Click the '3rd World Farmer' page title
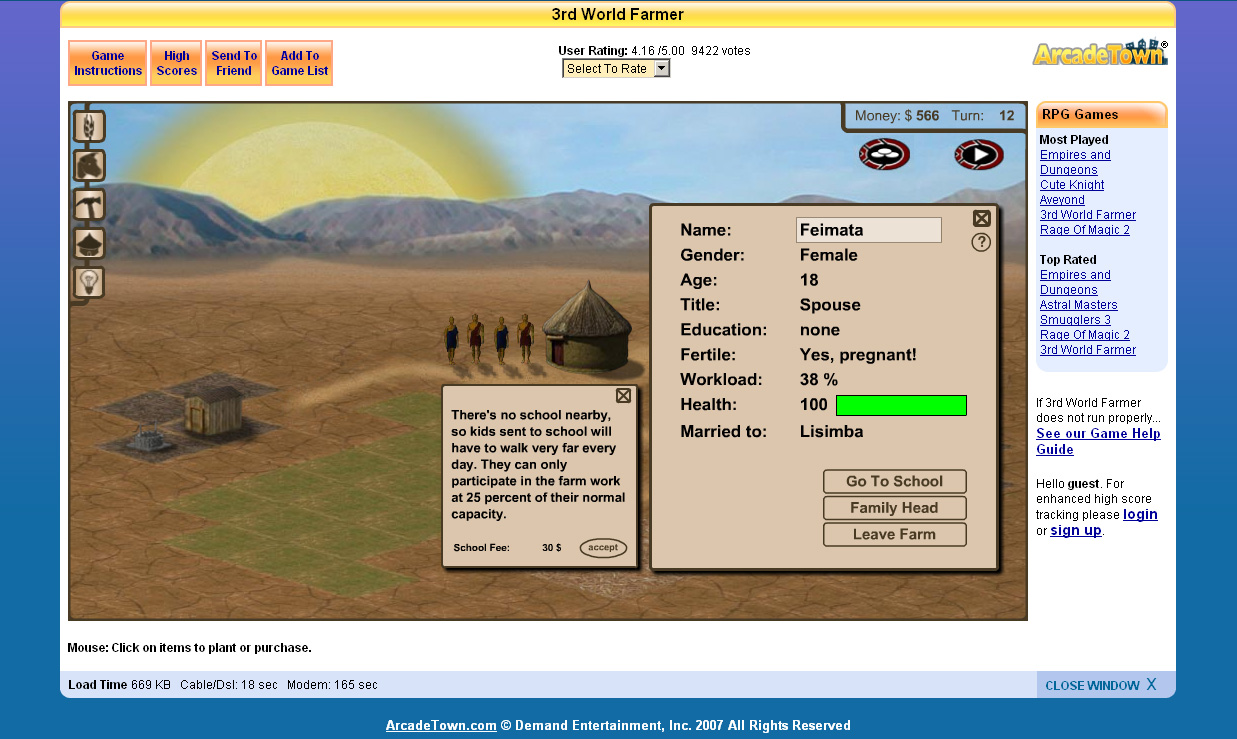The height and width of the screenshot is (739, 1237). 618,14
